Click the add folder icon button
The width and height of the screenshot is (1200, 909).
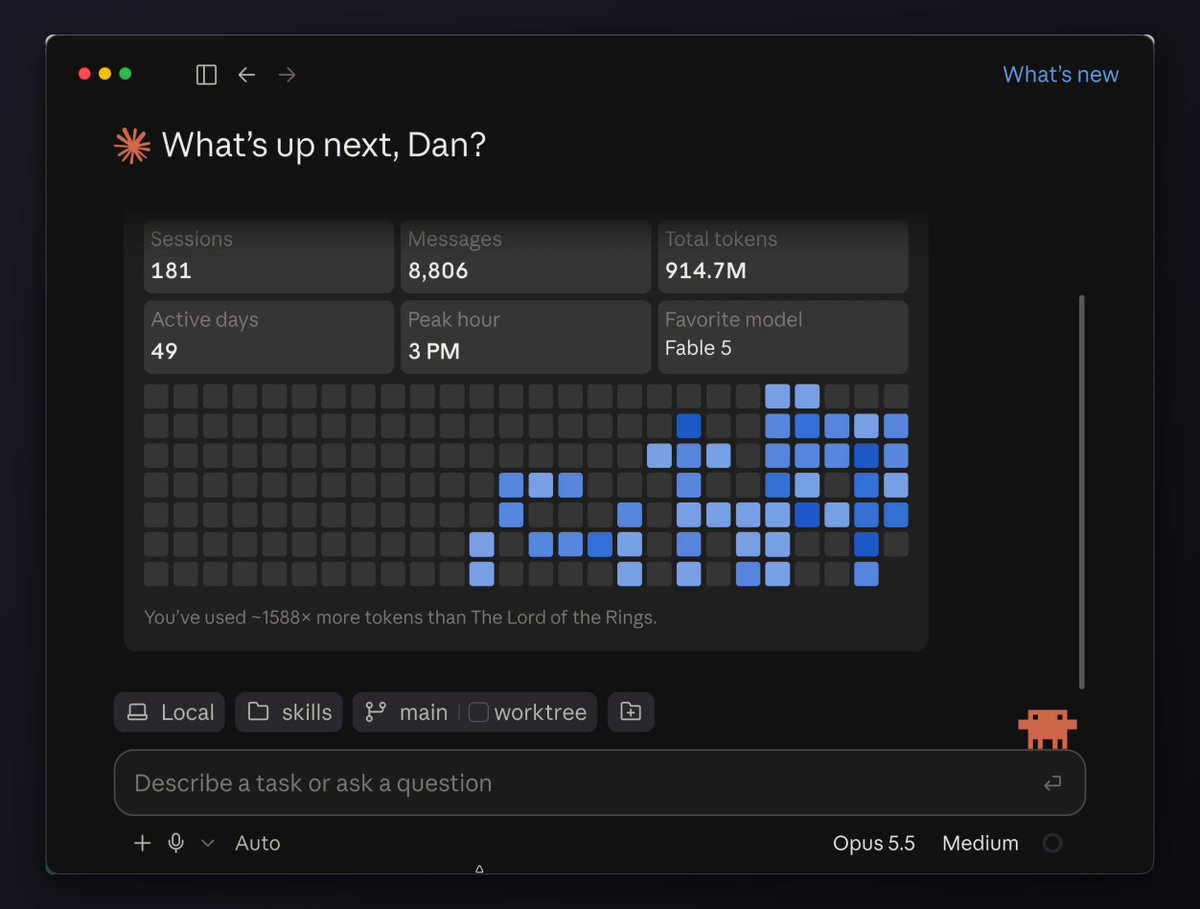pos(631,712)
